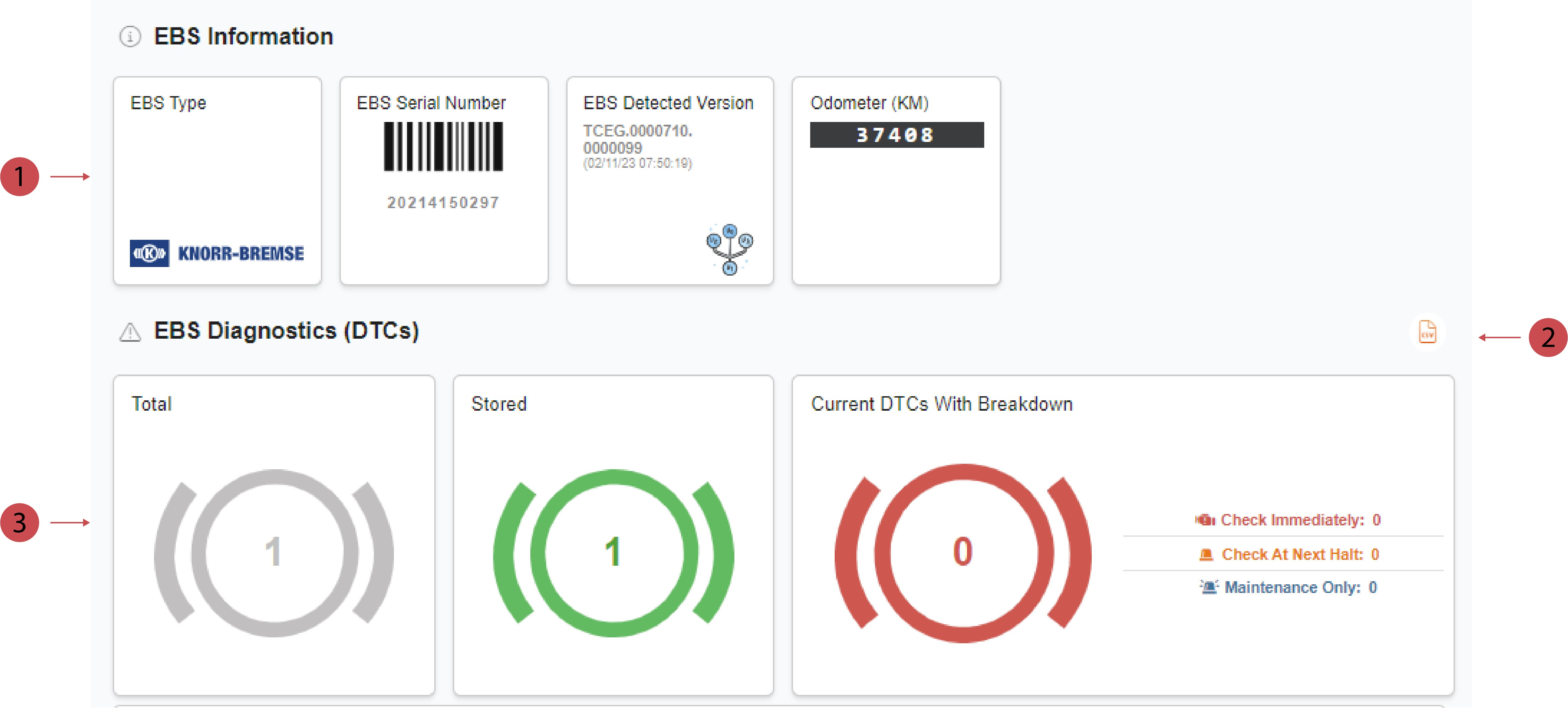The height and width of the screenshot is (708, 1568).
Task: Click the Check Immediately: 0 link
Action: point(1300,520)
